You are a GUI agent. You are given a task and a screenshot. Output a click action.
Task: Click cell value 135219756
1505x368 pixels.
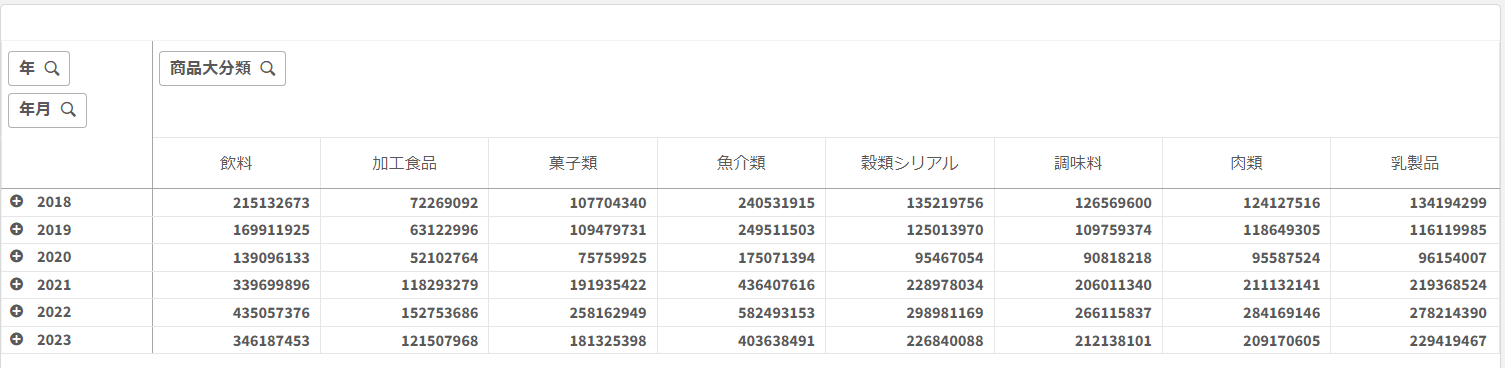click(x=945, y=202)
